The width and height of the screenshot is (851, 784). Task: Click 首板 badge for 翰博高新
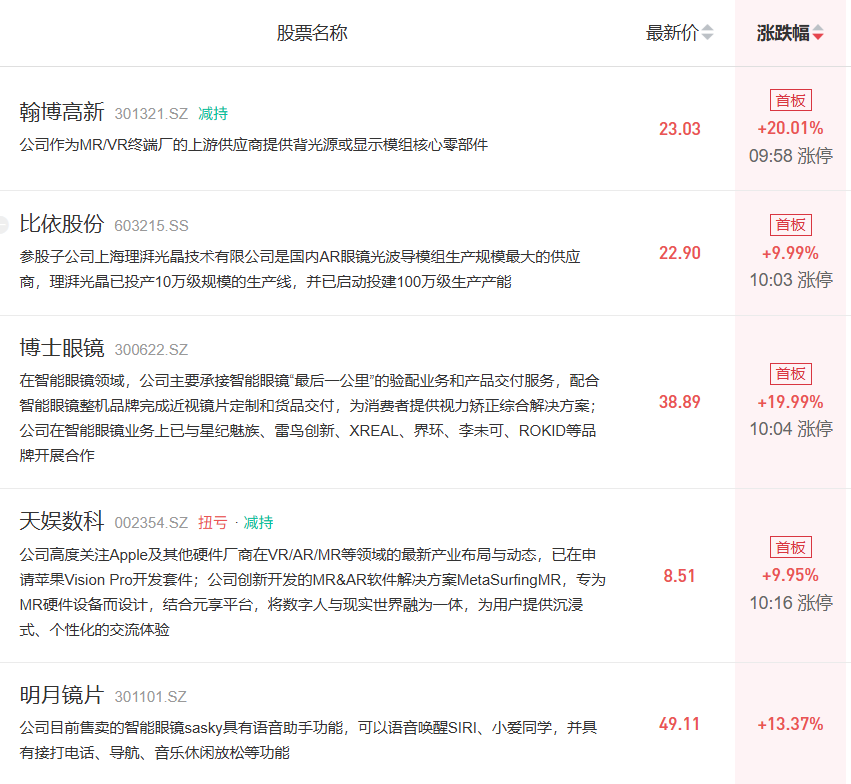pos(791,100)
